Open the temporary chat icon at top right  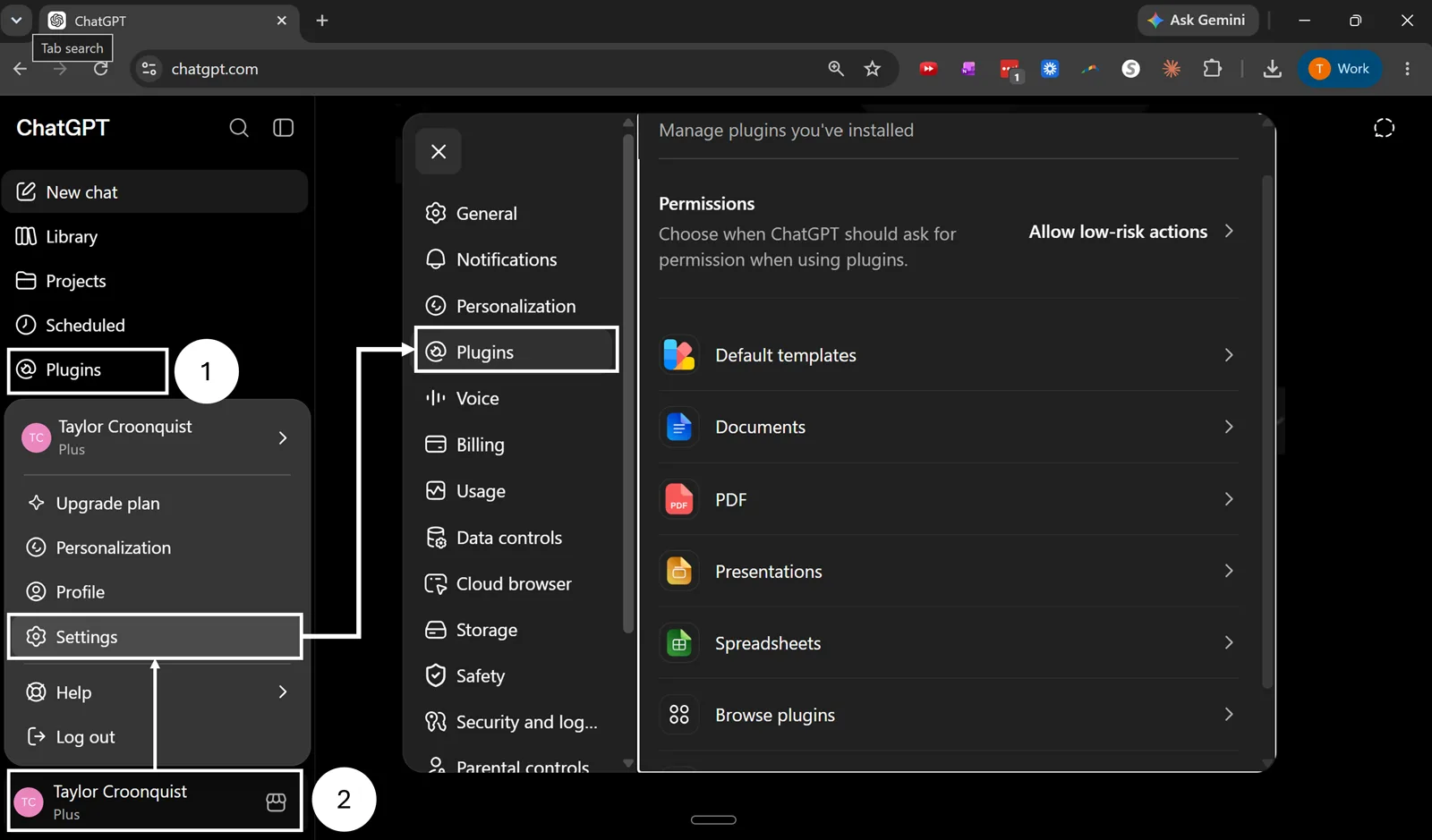point(1384,128)
